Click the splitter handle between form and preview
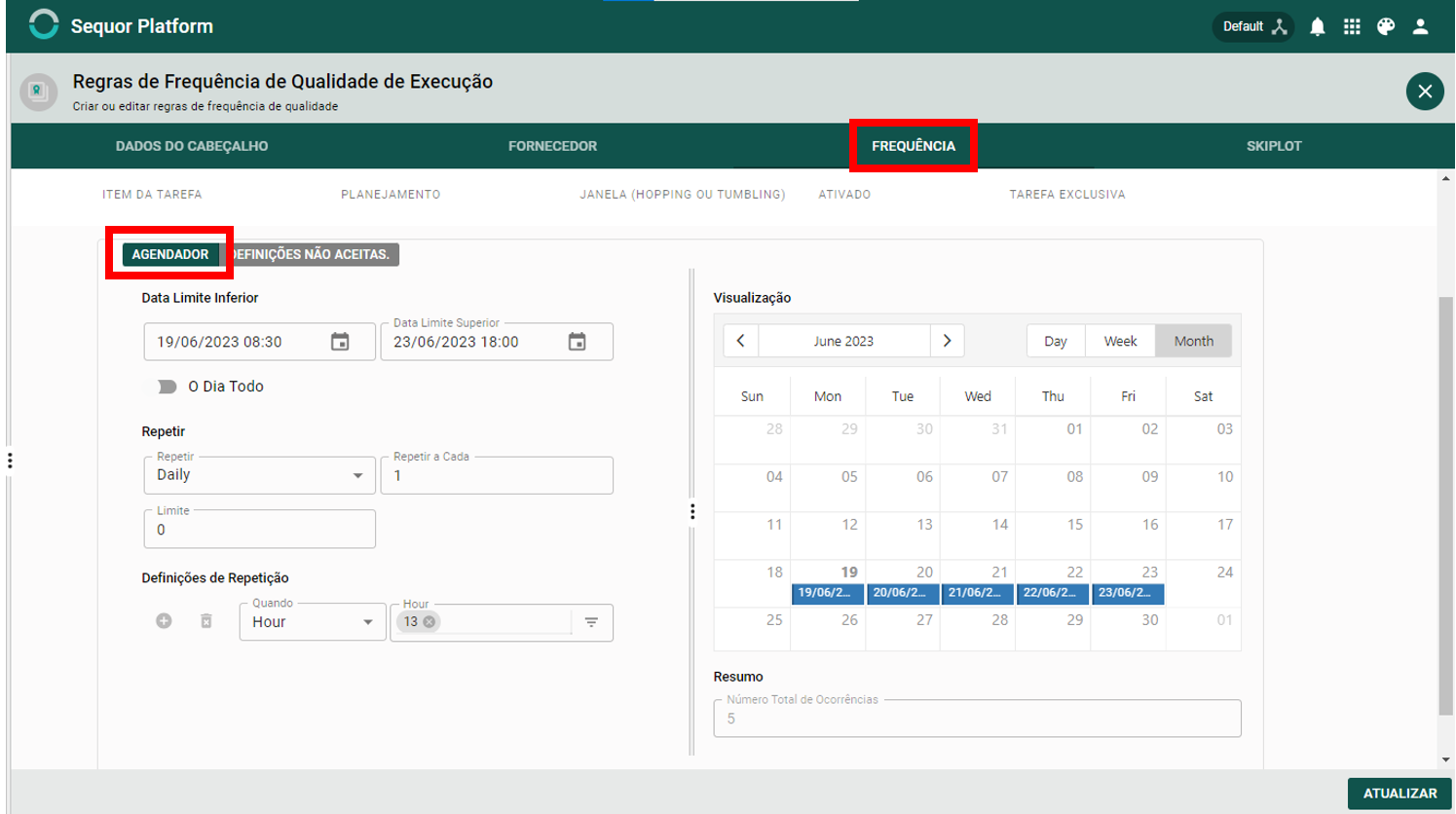This screenshot has width=1456, height=814. pos(692,511)
